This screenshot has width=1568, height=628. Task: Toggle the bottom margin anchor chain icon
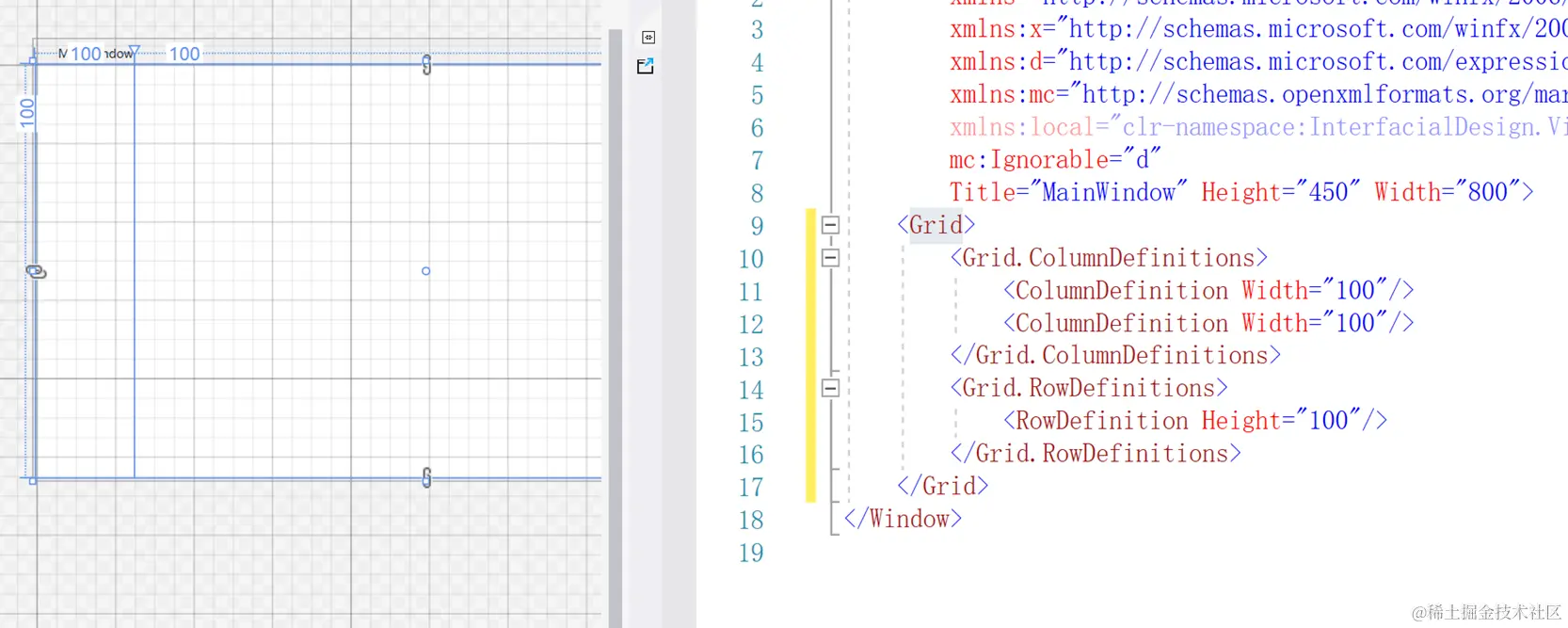point(426,477)
